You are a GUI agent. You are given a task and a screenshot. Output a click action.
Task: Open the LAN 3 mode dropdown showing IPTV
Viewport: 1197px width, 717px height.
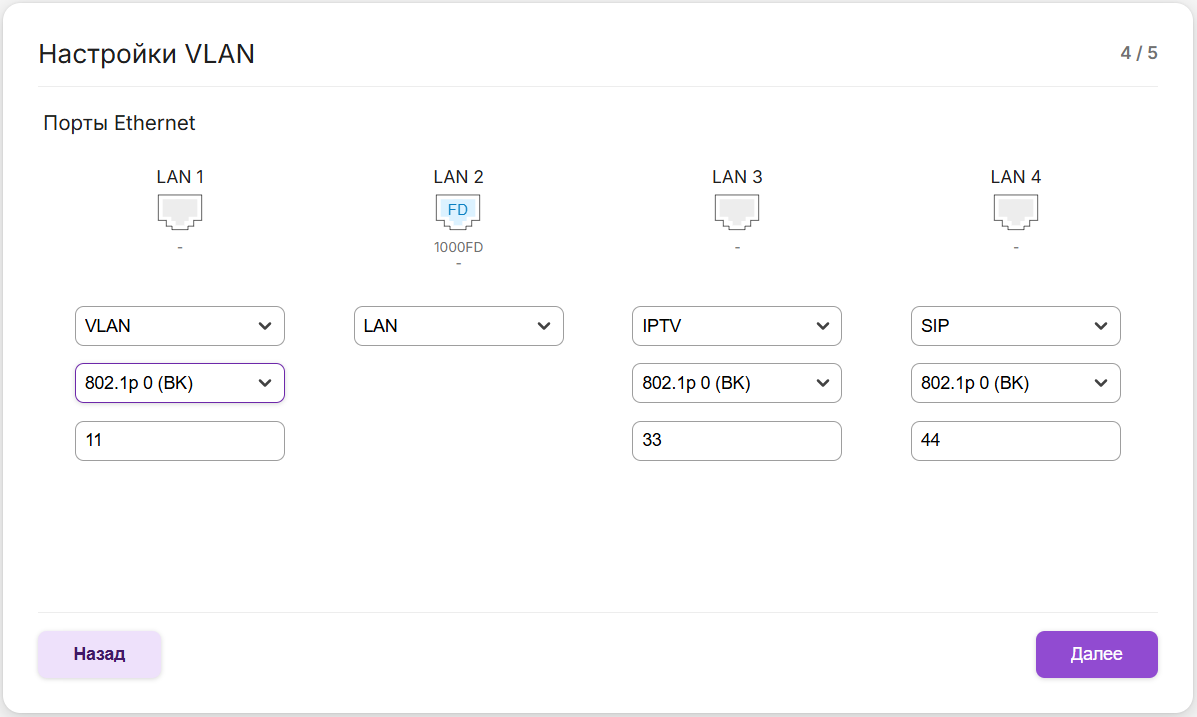(737, 326)
